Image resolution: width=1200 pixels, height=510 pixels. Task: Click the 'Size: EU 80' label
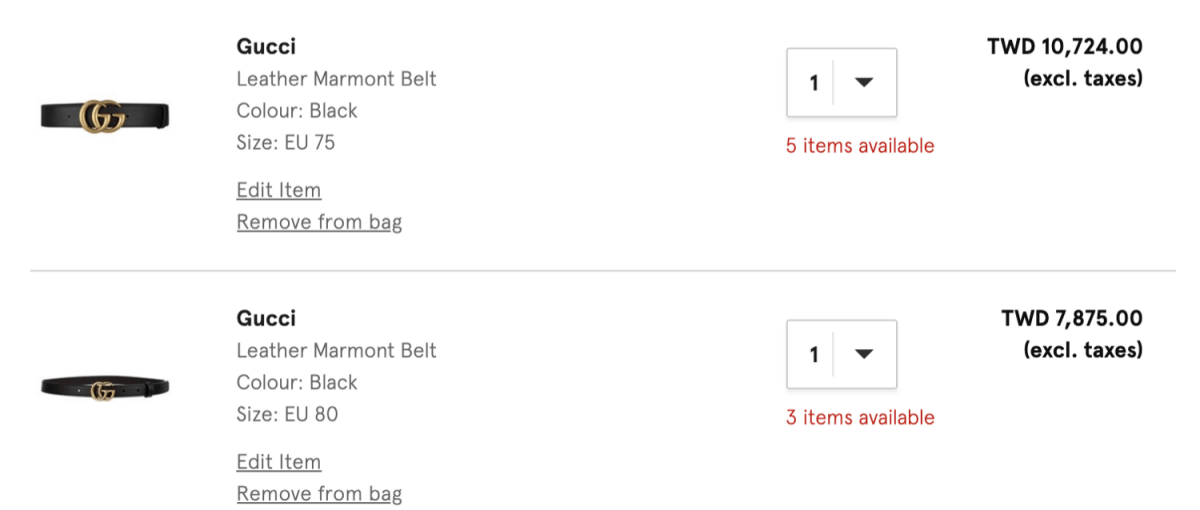pyautogui.click(x=287, y=414)
